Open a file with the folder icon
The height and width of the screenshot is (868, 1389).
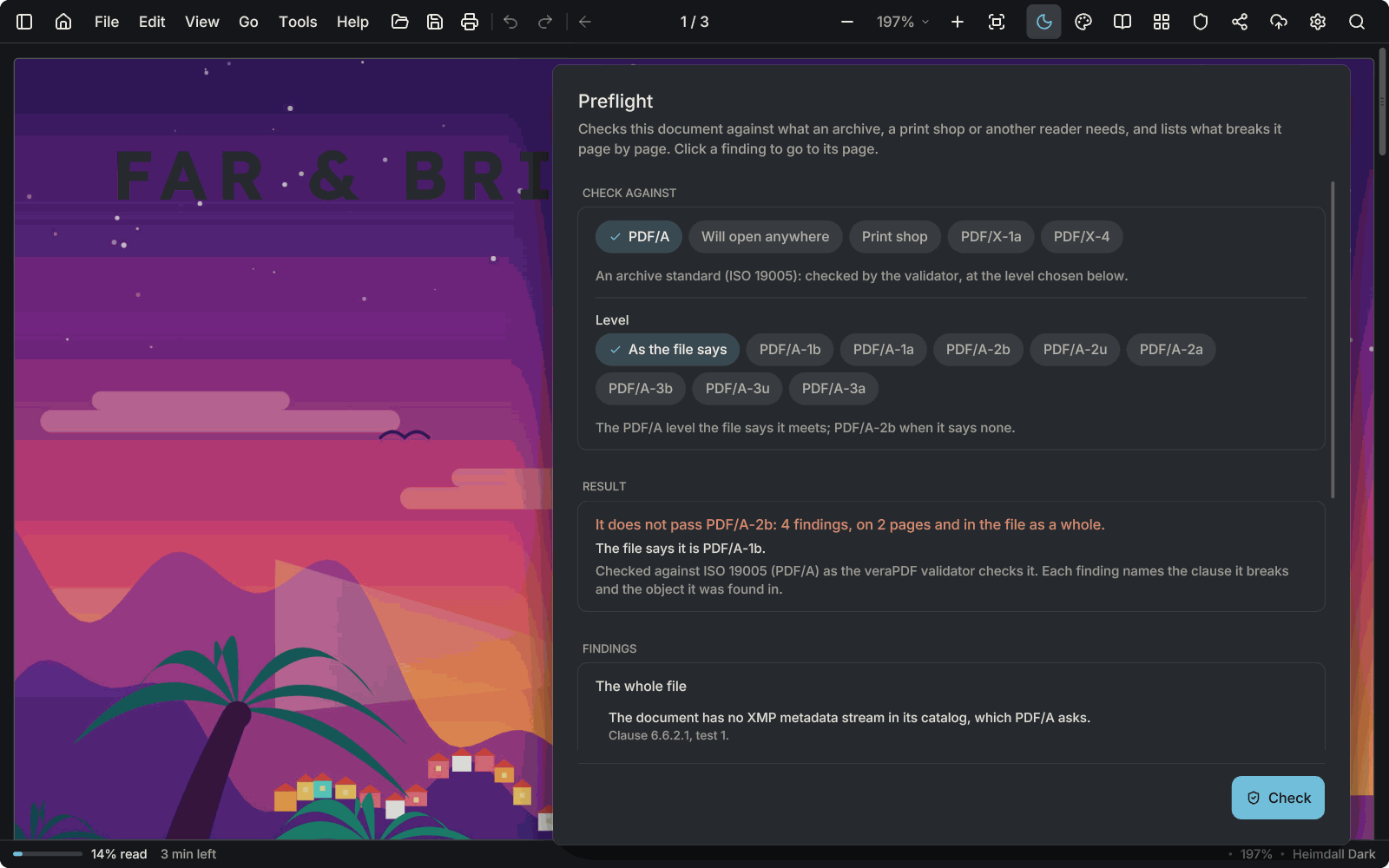click(400, 22)
